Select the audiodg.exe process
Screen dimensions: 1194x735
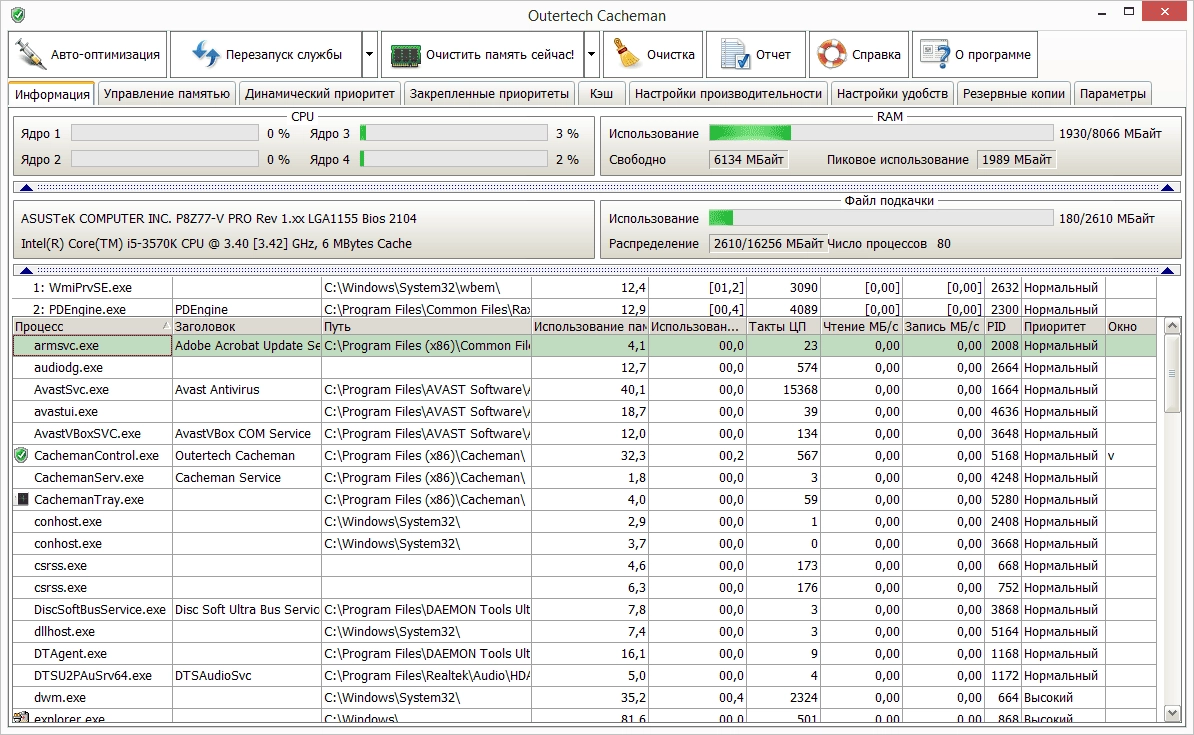[584, 368]
